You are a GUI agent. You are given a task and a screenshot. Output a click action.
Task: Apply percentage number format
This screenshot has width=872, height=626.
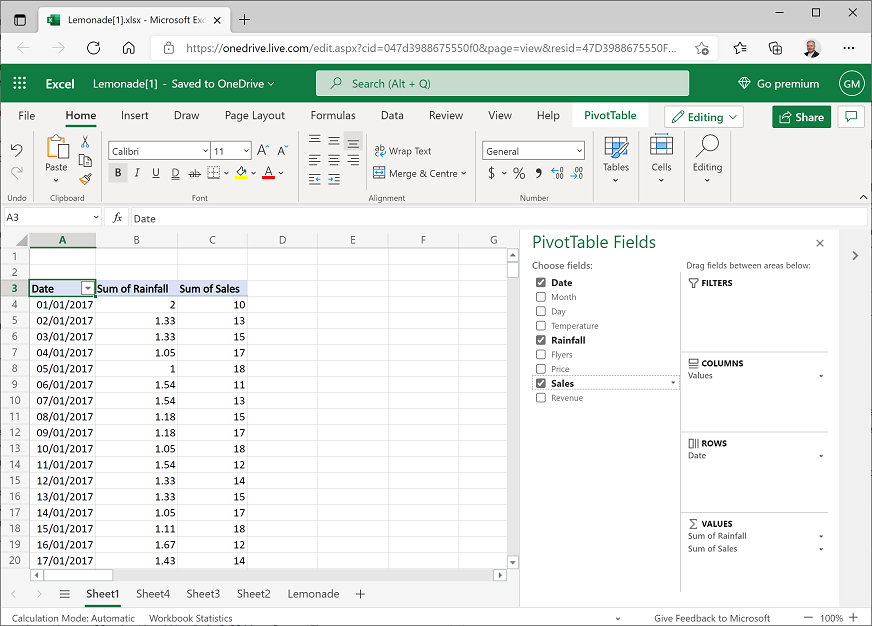pyautogui.click(x=518, y=172)
